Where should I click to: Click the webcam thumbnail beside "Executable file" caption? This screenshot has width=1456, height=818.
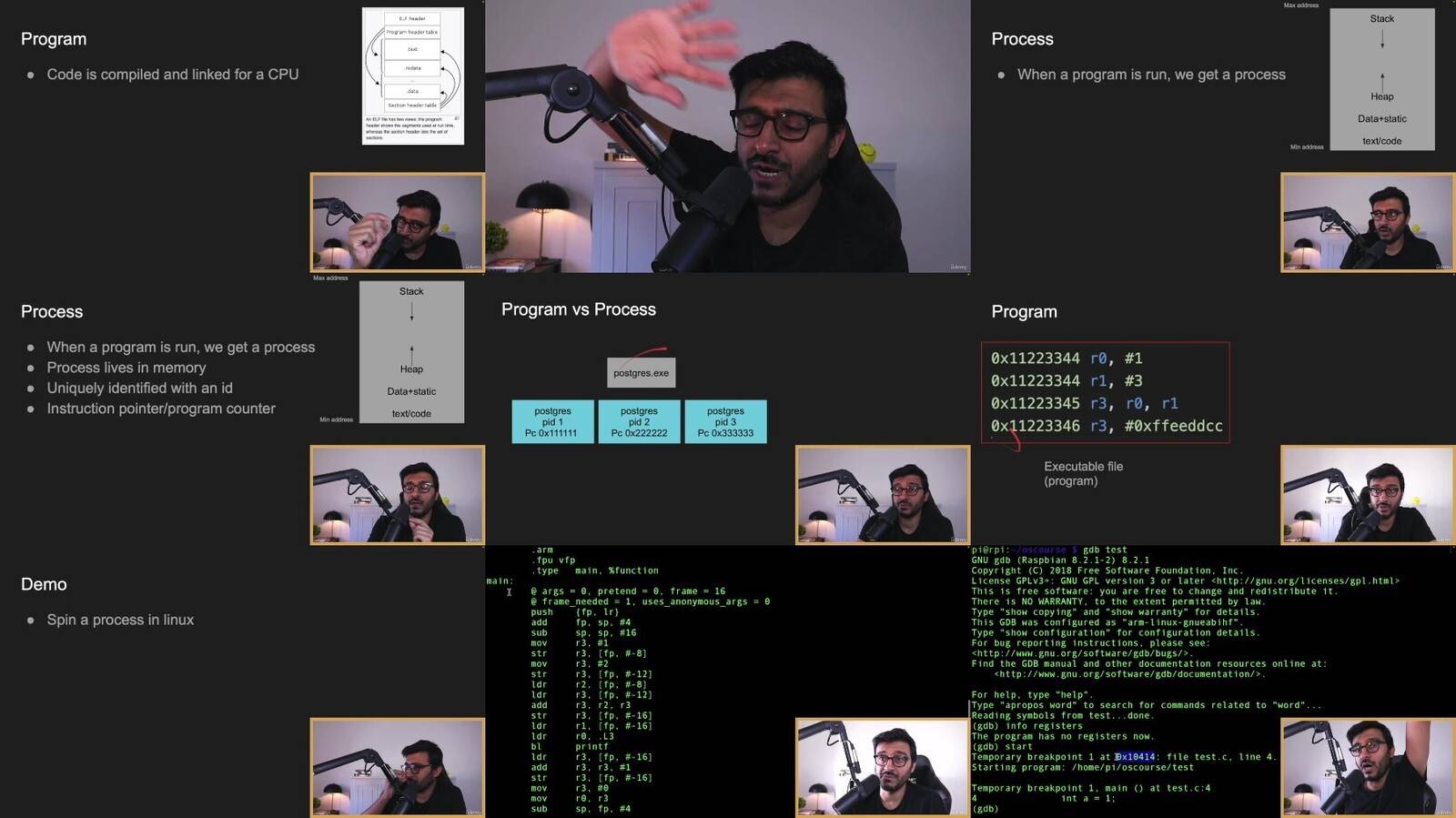point(1368,495)
